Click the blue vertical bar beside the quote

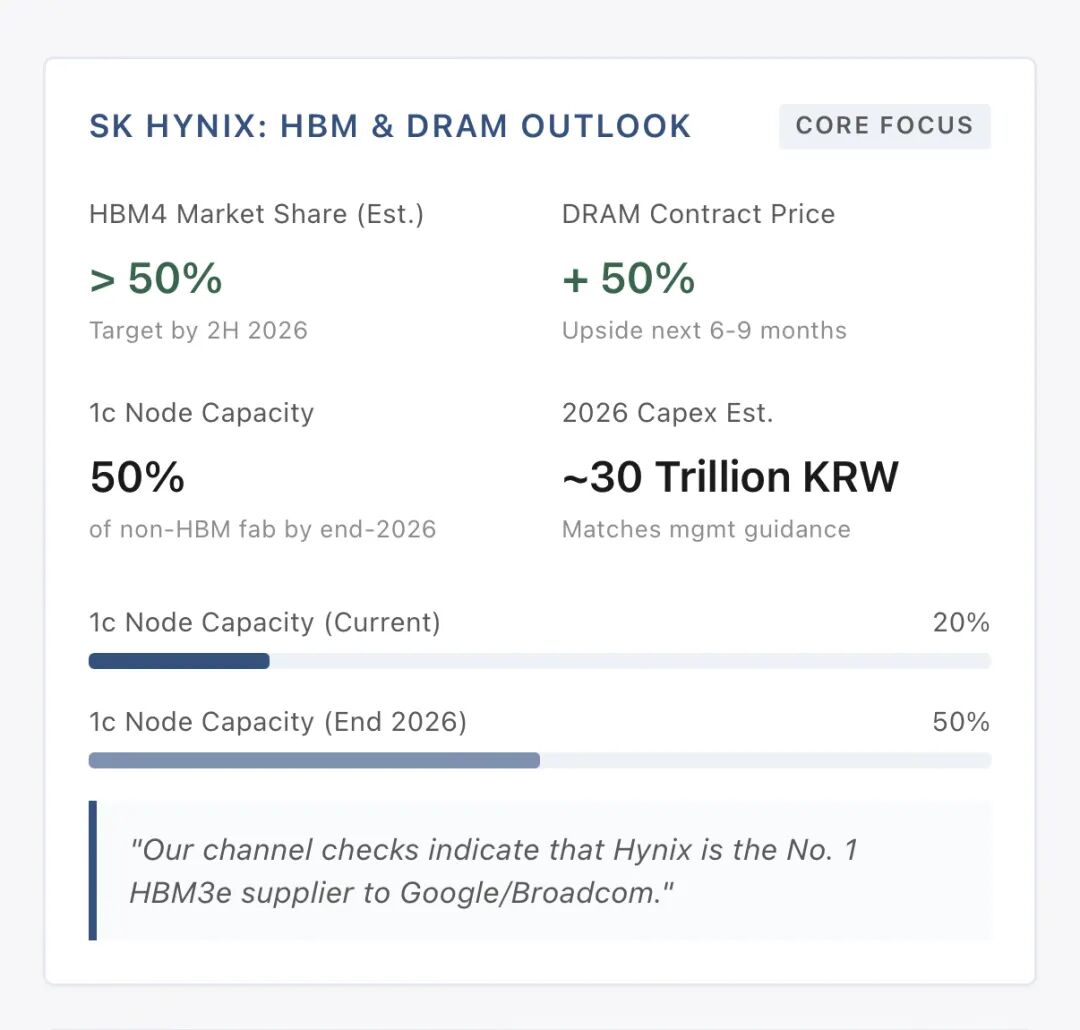click(93, 870)
